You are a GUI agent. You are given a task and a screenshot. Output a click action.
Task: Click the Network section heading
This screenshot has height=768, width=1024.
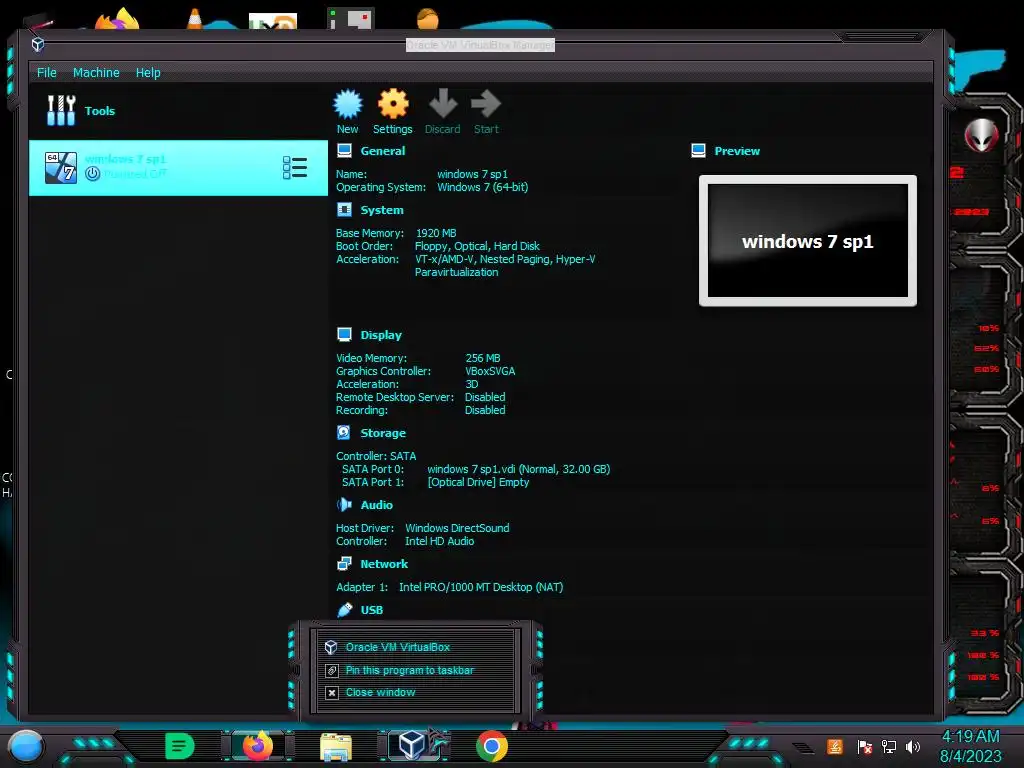click(384, 563)
